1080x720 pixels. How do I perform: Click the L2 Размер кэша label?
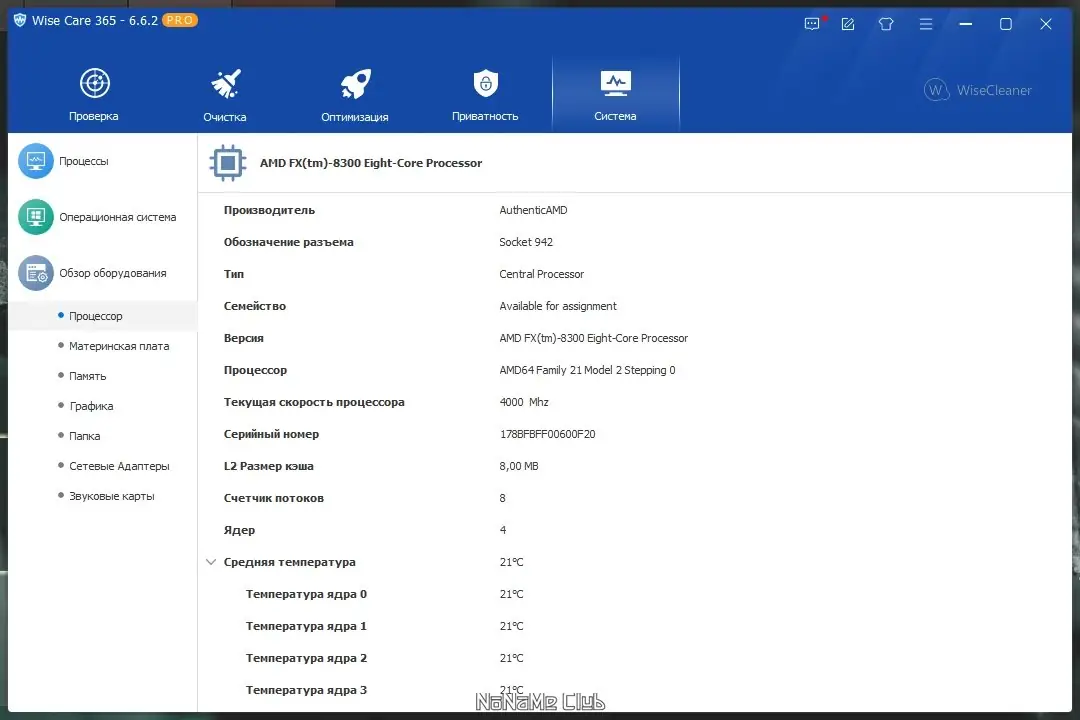269,466
